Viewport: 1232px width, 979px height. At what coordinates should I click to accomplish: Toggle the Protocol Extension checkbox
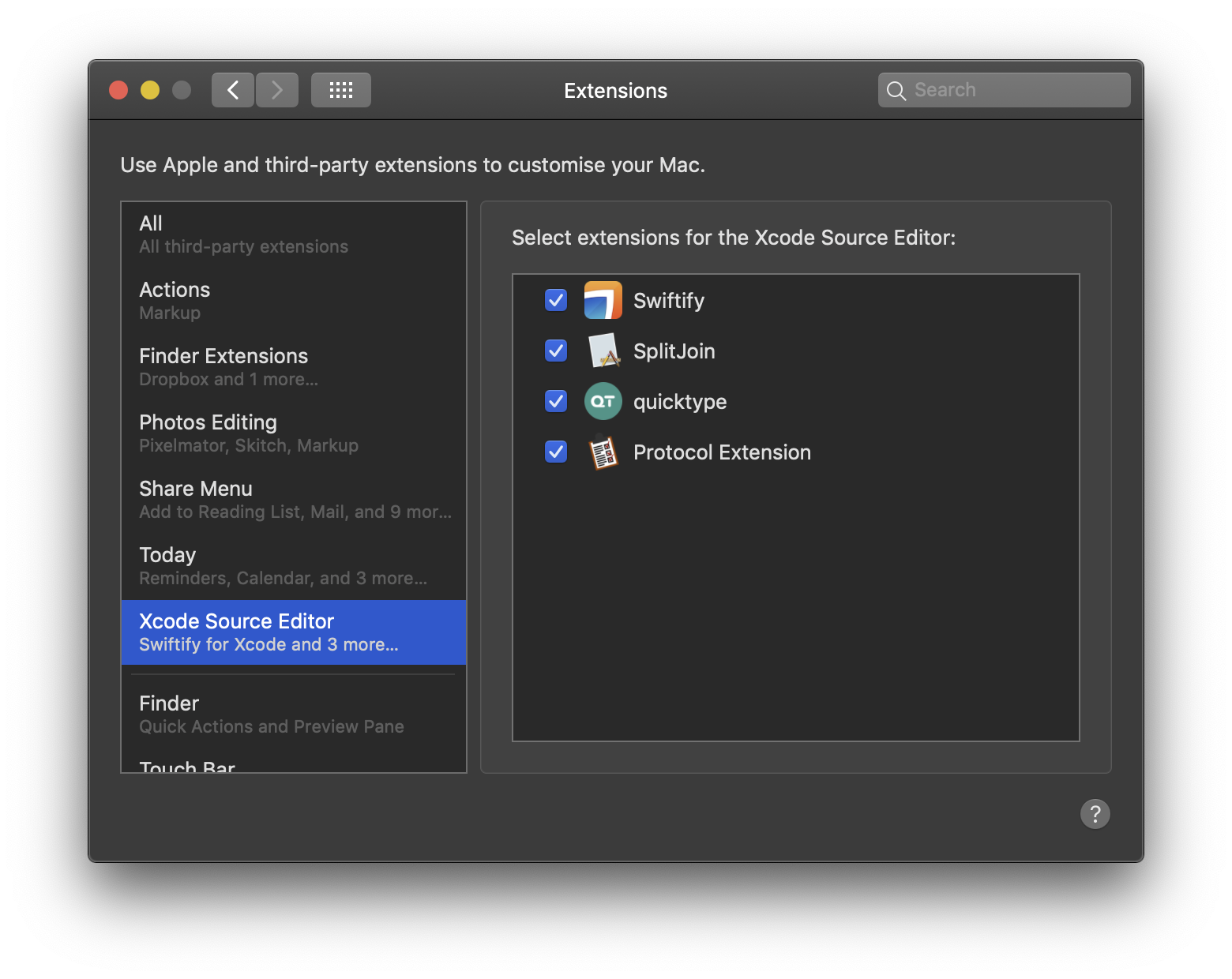[556, 452]
